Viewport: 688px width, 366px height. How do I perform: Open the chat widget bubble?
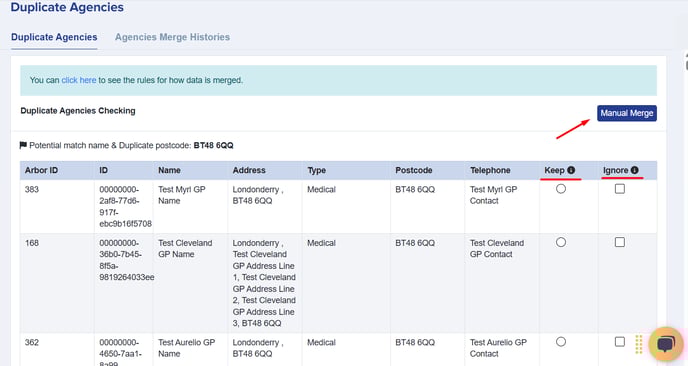[666, 344]
